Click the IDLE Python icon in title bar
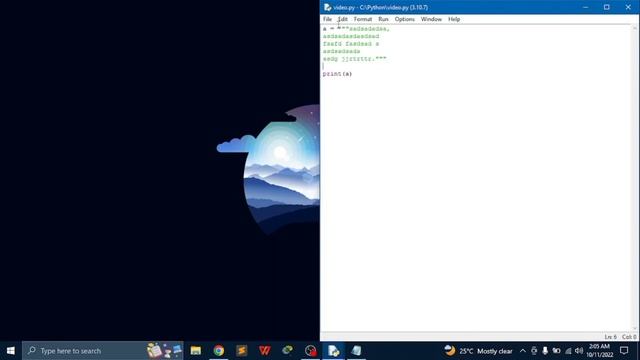This screenshot has height=360, width=640. pyautogui.click(x=327, y=7)
